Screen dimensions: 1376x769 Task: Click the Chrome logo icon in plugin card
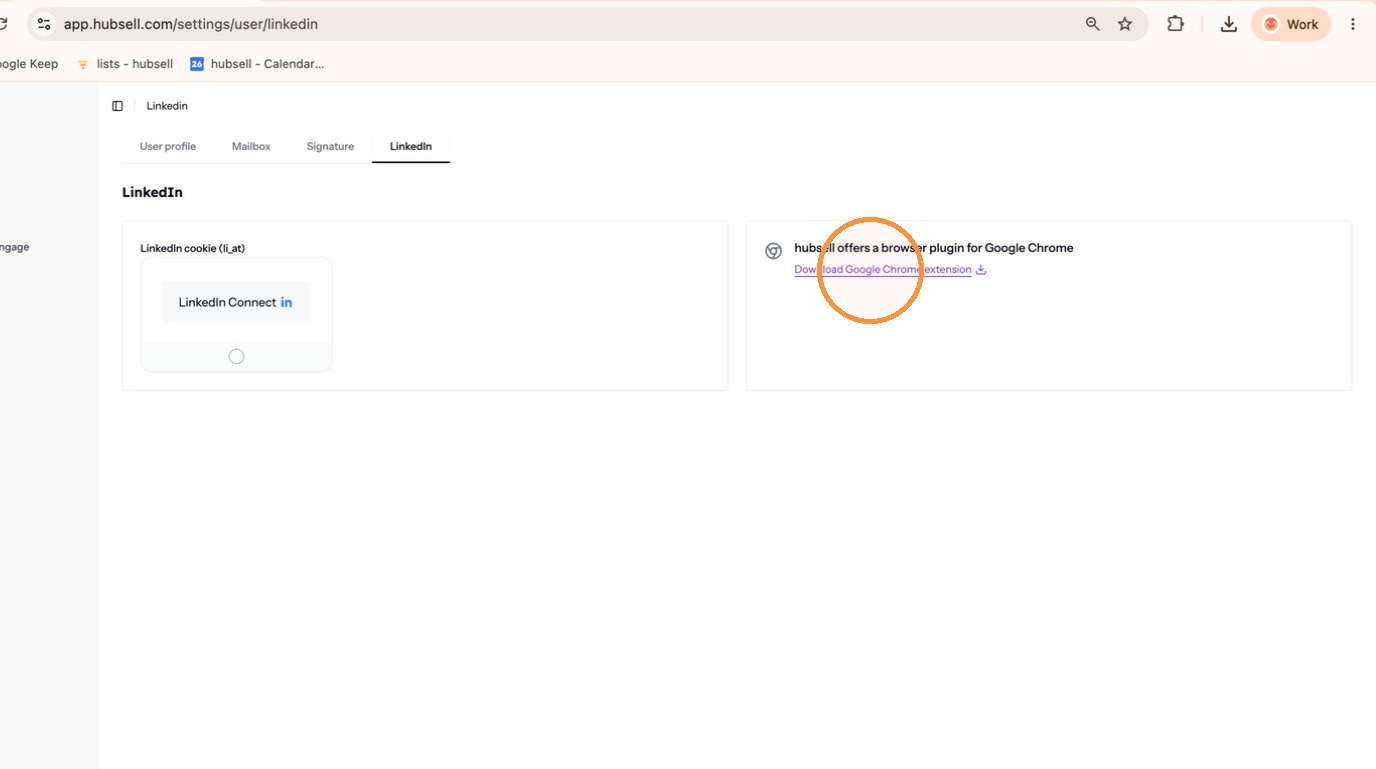coord(773,251)
